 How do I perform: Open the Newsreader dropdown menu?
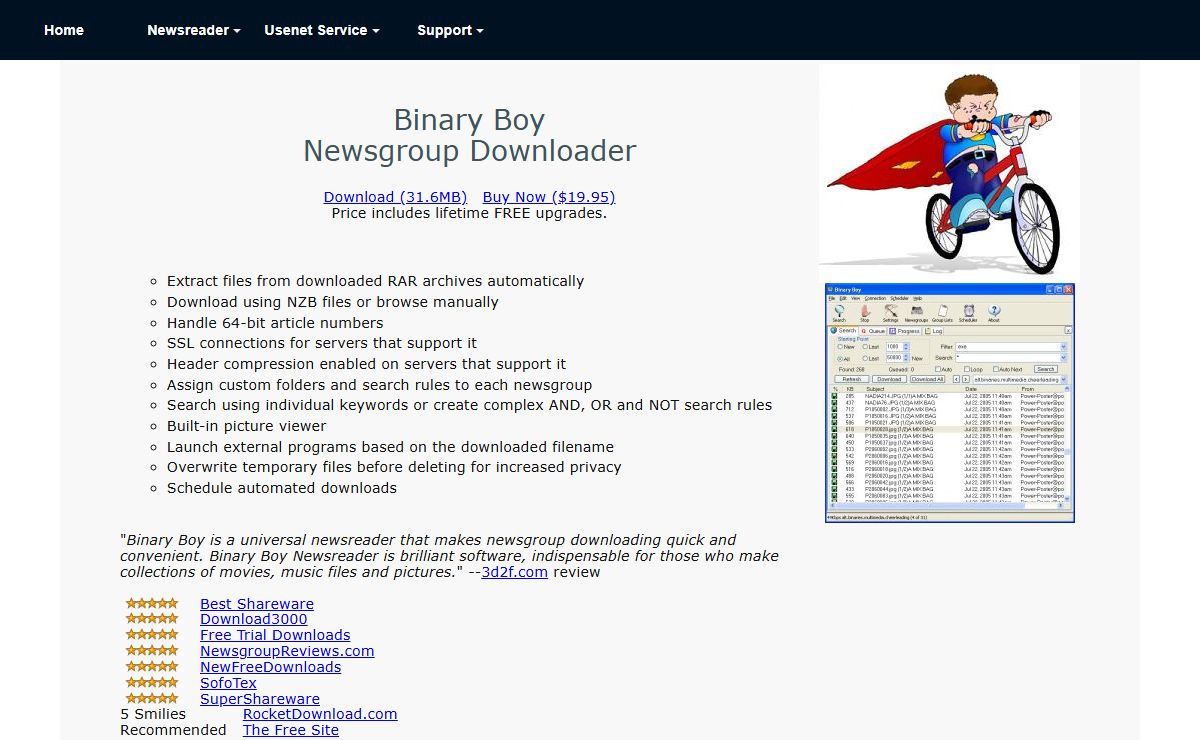tap(194, 30)
